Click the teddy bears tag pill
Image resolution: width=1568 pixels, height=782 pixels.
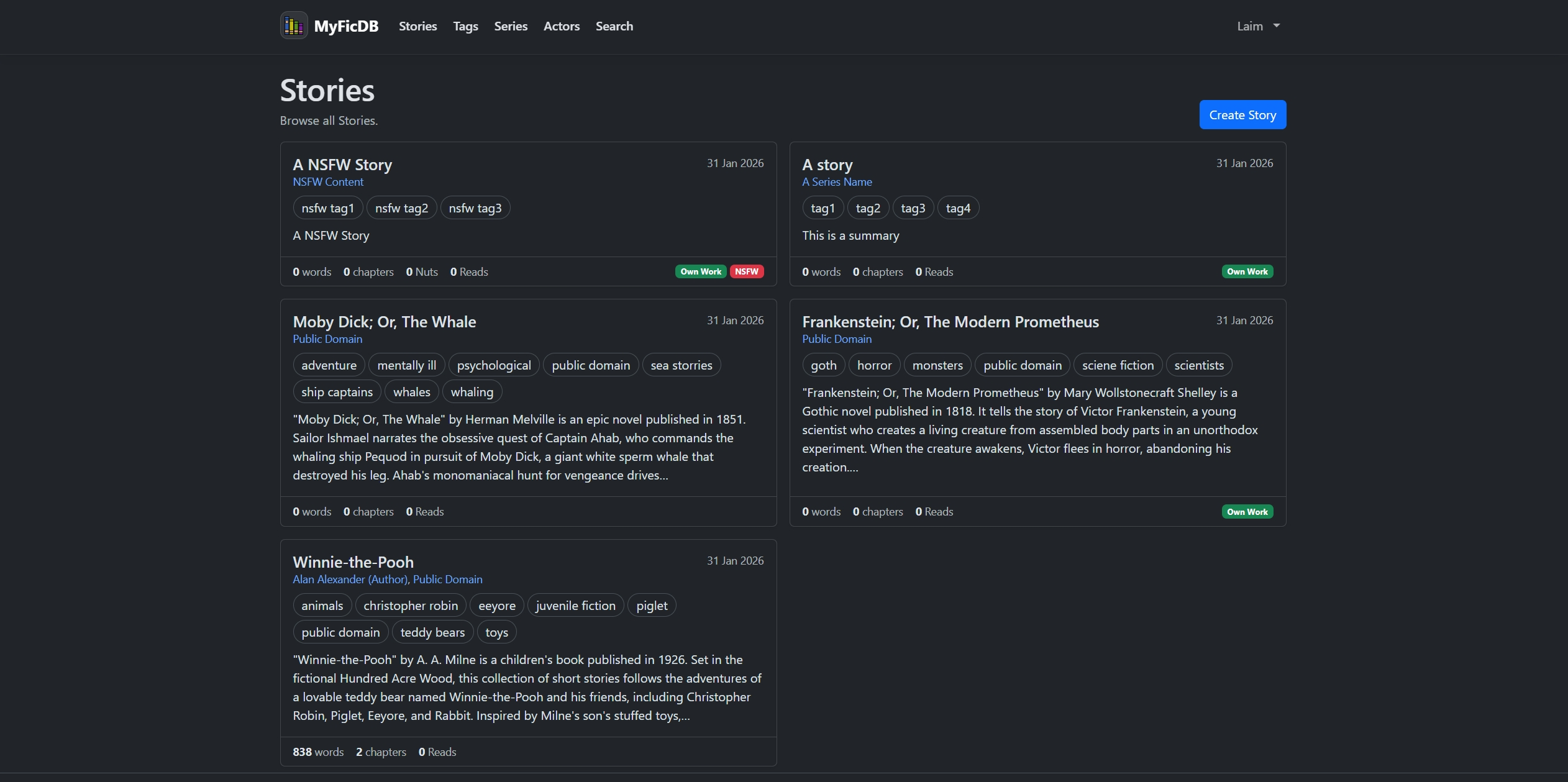coord(432,632)
